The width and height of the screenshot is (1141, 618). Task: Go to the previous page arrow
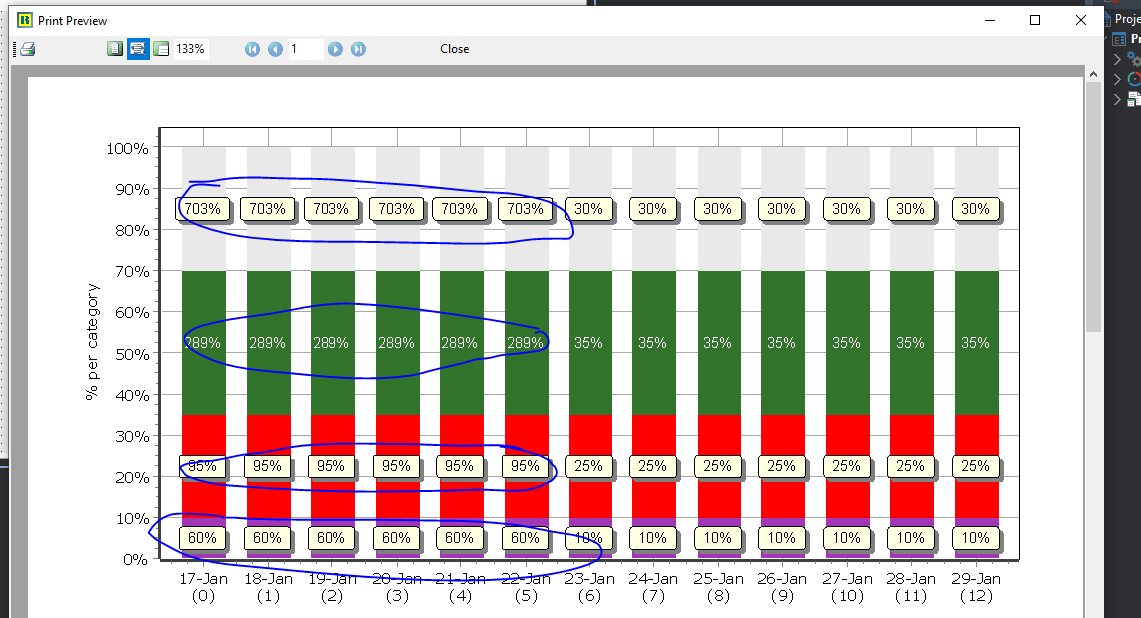[x=275, y=49]
